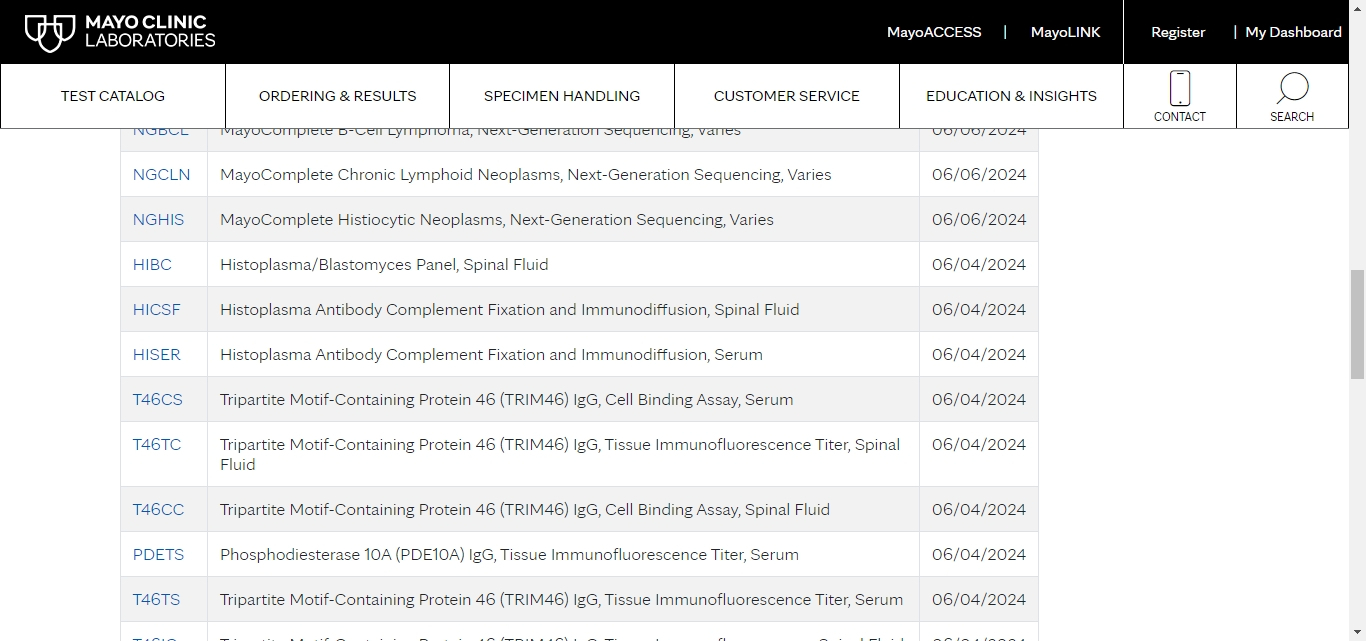Click the 06/04/2024 date in HISER row
Image resolution: width=1366 pixels, height=641 pixels.
pyautogui.click(x=979, y=355)
